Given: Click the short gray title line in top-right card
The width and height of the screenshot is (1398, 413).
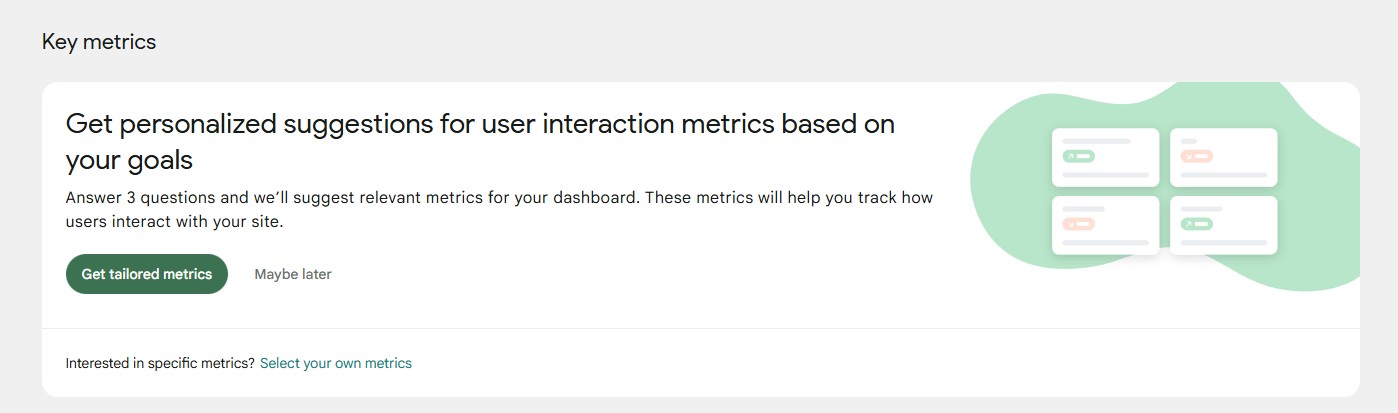Looking at the screenshot, I should pyautogui.click(x=1188, y=141).
